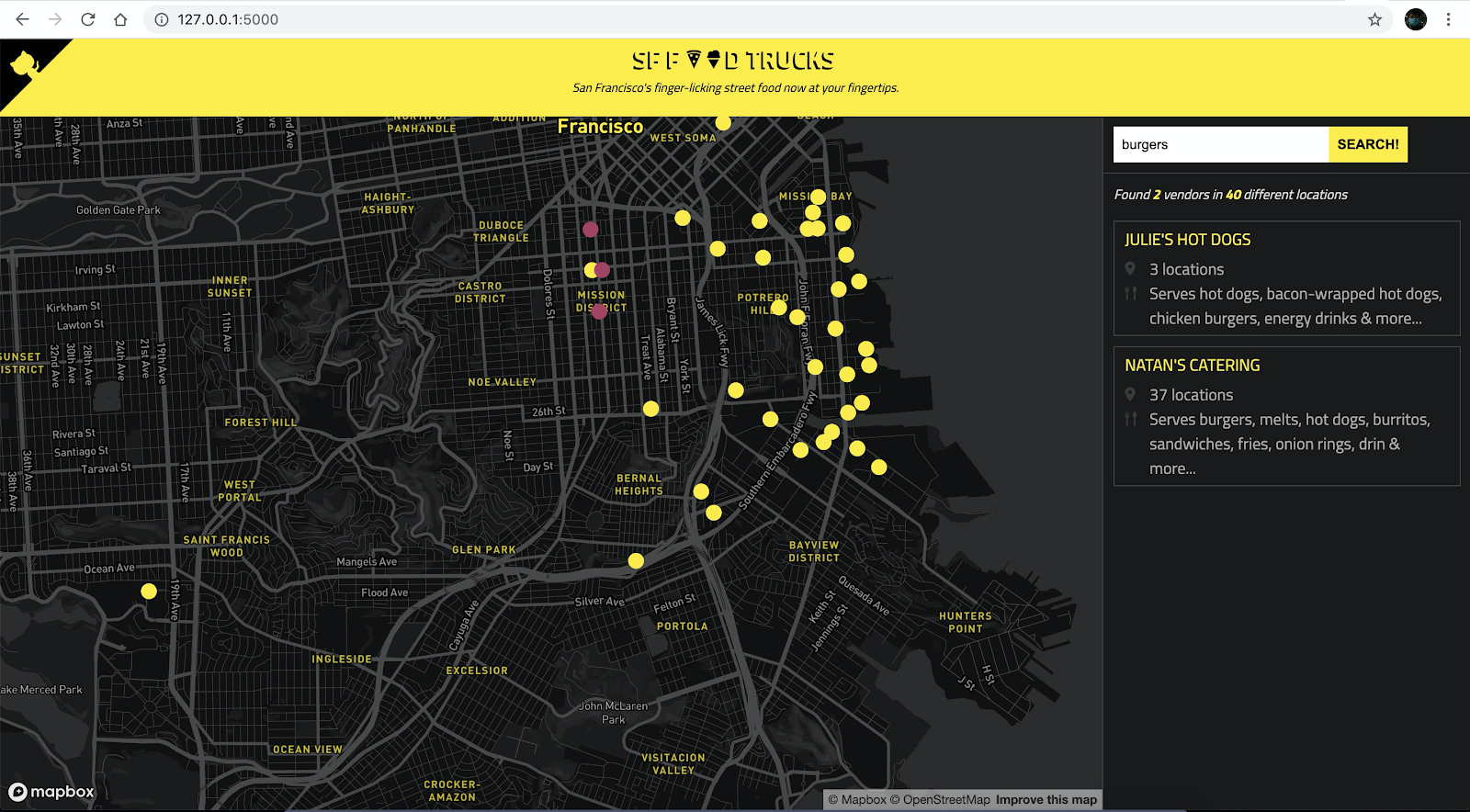Click the SF Food Trucks logo title
1470x812 pixels.
click(x=733, y=61)
